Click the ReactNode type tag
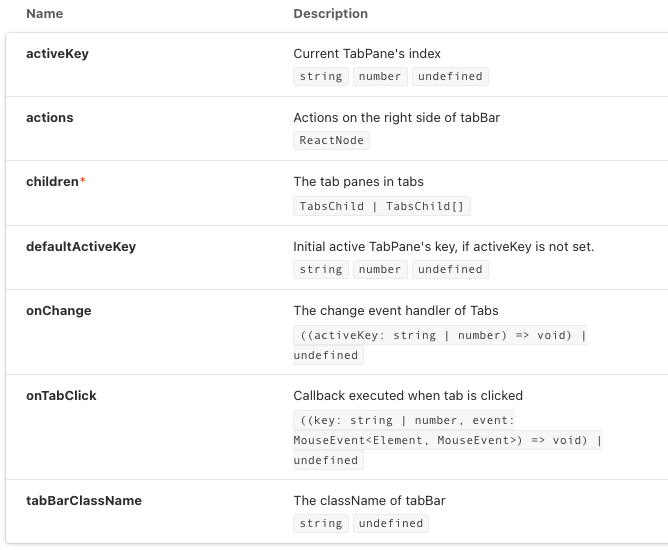Screen dimensions: 668x550 coord(331,141)
